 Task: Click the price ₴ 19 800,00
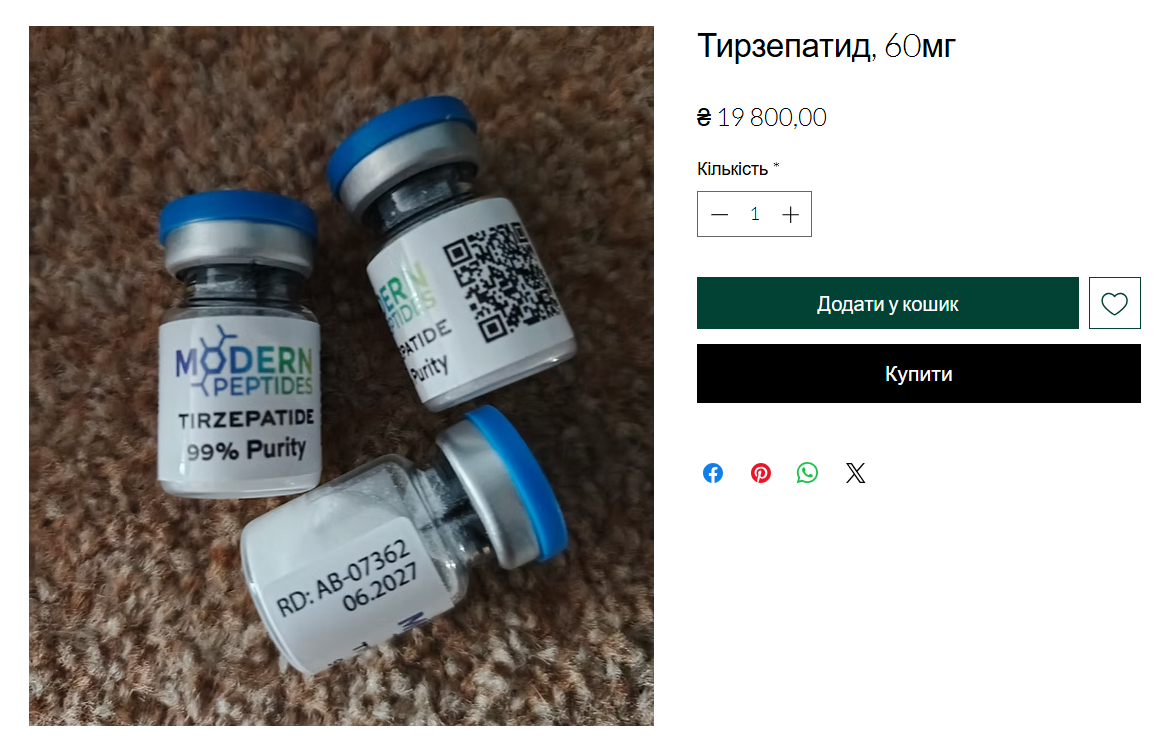point(762,118)
